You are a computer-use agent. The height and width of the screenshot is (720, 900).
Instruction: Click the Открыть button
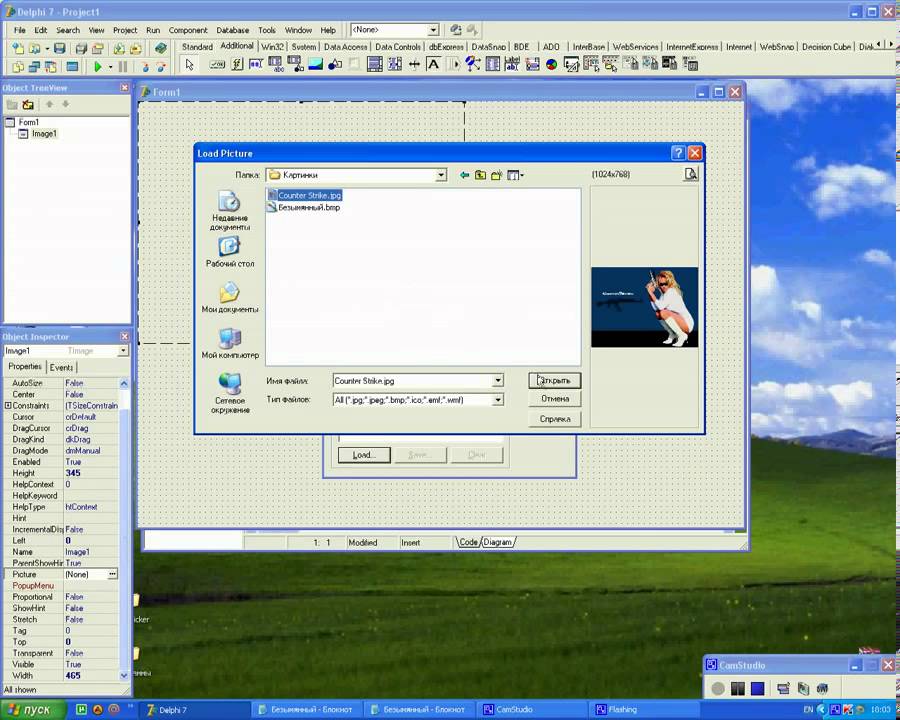pyautogui.click(x=554, y=381)
